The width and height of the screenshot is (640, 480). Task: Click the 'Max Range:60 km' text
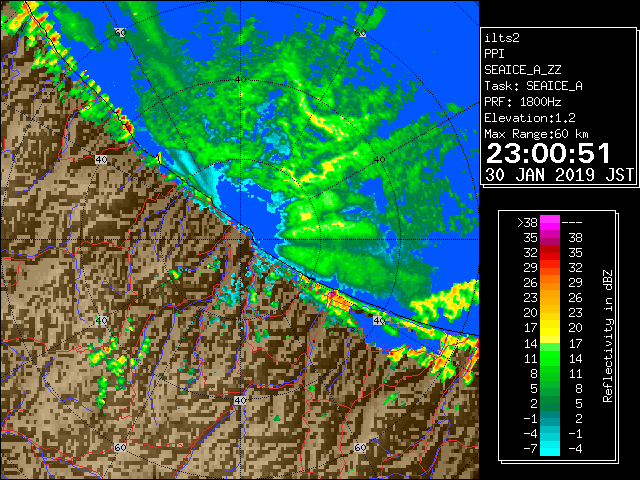click(x=536, y=134)
